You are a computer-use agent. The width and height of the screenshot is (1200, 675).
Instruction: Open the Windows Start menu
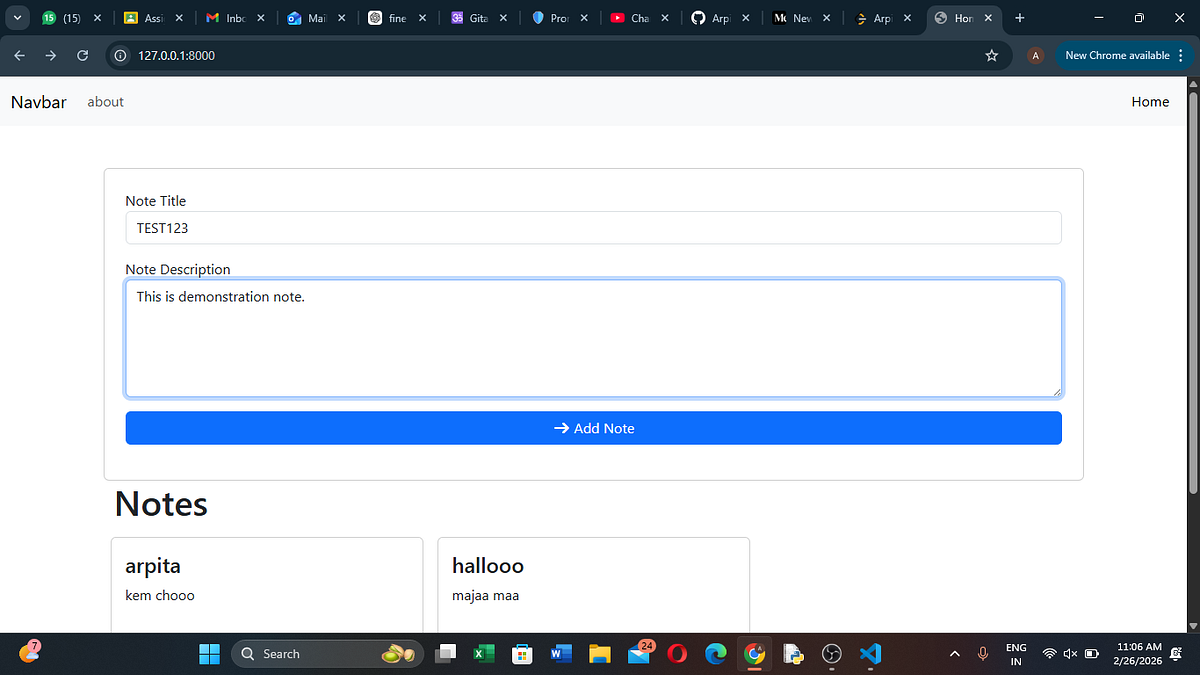[x=209, y=654]
